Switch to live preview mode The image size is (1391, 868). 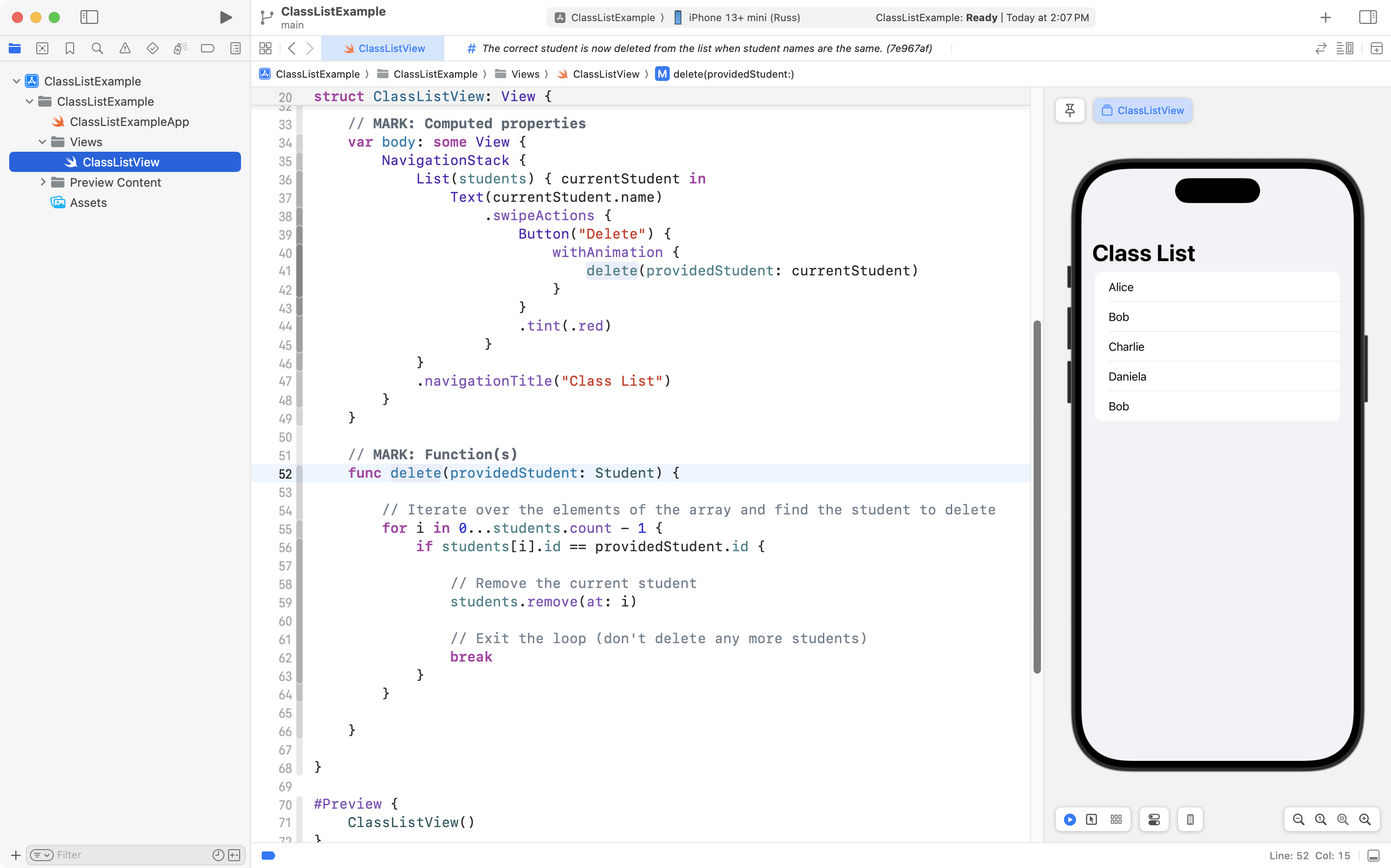(x=1069, y=819)
